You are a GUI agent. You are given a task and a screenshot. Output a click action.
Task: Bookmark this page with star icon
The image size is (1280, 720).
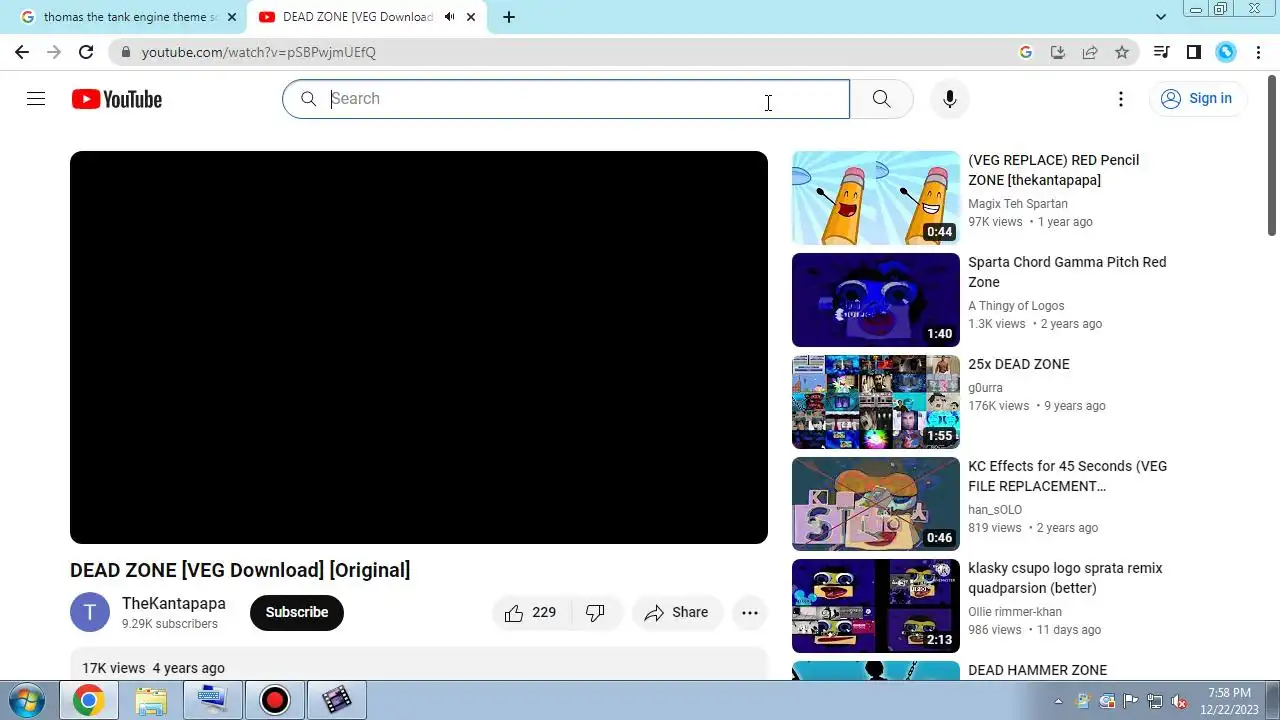[x=1122, y=52]
